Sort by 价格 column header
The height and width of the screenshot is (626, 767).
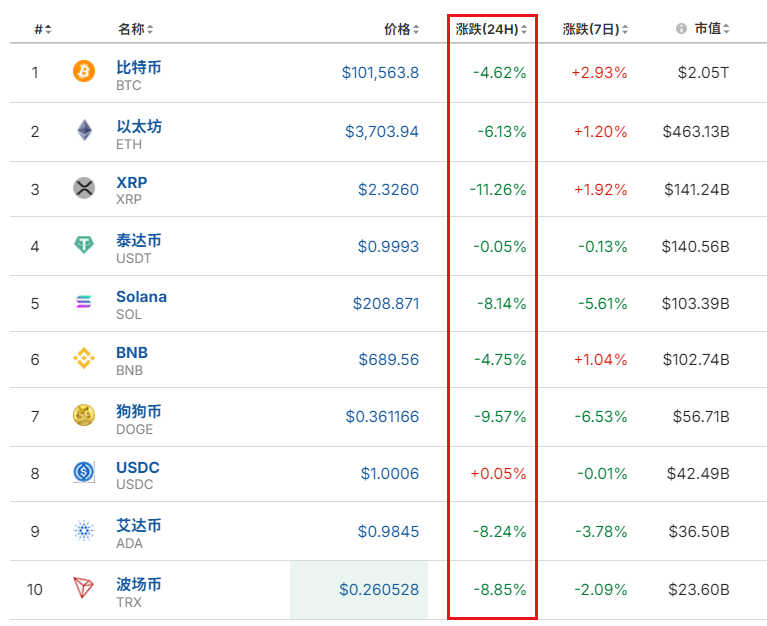[401, 29]
